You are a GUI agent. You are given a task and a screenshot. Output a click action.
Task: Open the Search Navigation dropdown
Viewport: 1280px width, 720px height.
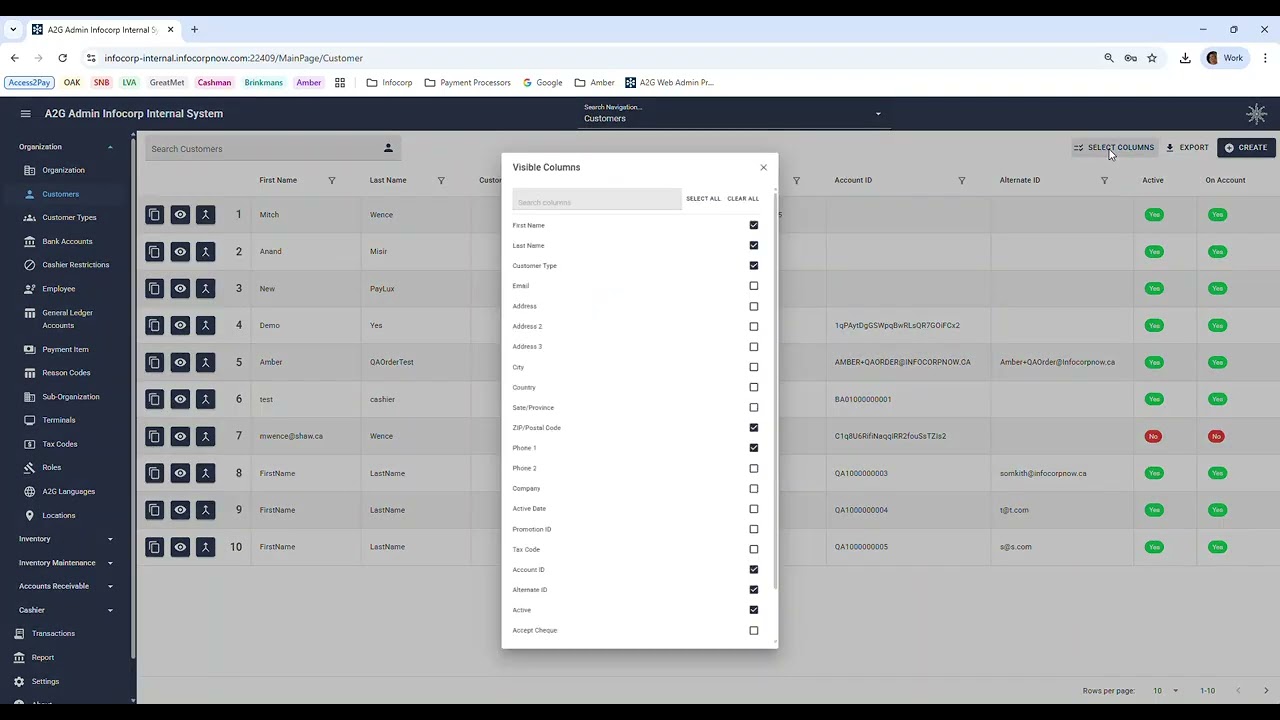coord(733,114)
